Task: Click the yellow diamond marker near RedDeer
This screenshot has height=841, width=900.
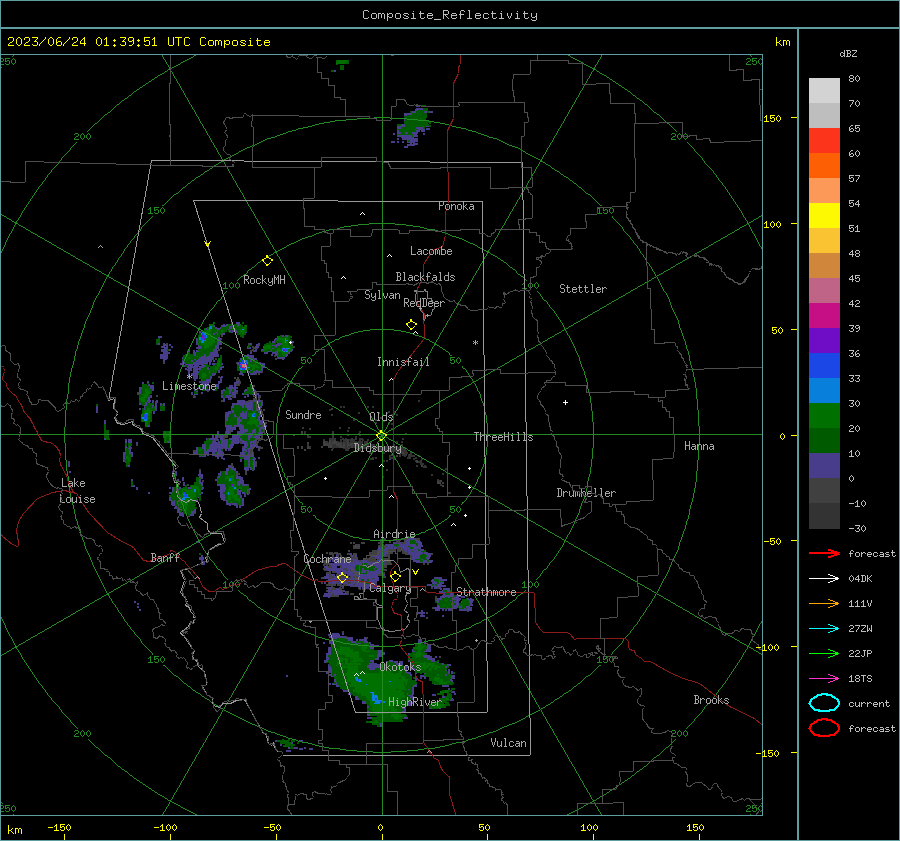Action: pyautogui.click(x=411, y=325)
